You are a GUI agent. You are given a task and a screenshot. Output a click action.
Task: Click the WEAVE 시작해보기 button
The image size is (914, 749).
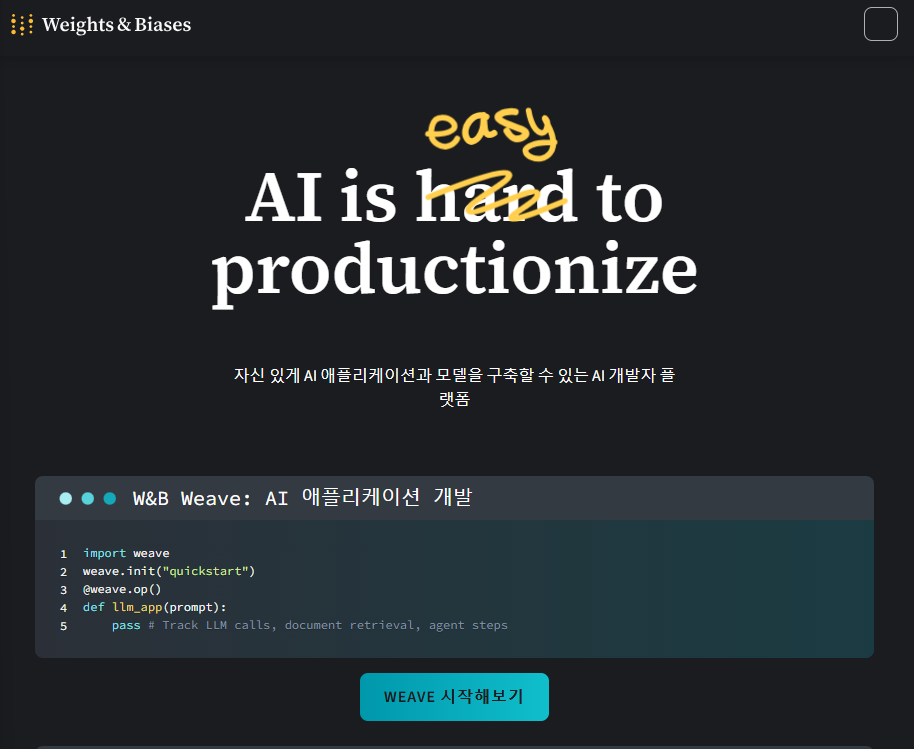(454, 697)
